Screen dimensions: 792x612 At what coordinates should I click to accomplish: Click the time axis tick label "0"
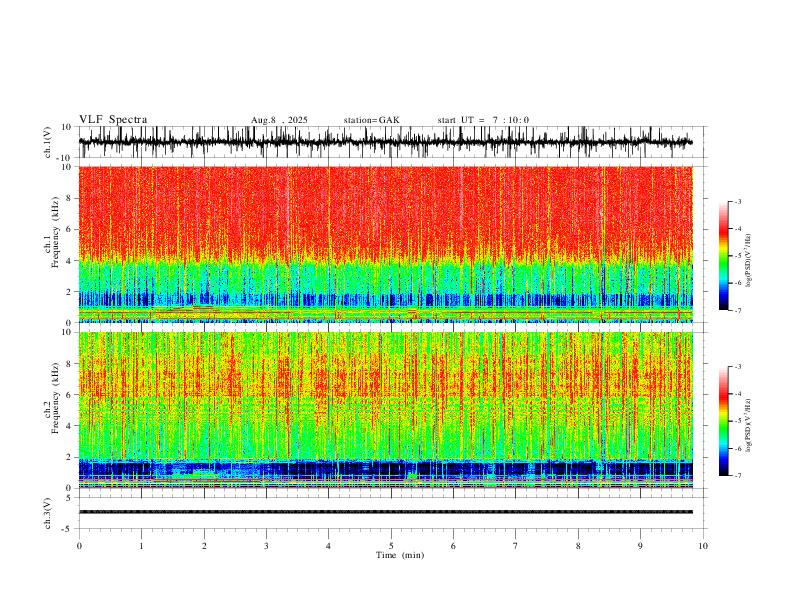pos(79,546)
